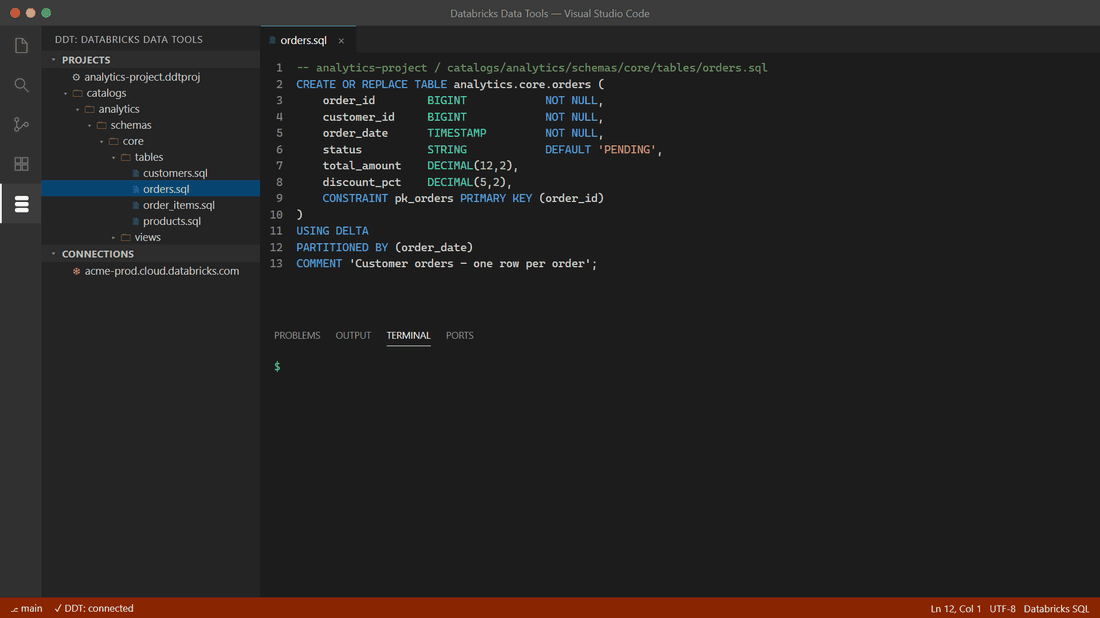
Task: Collapse the tables folder arrow
Action: pyautogui.click(x=114, y=158)
